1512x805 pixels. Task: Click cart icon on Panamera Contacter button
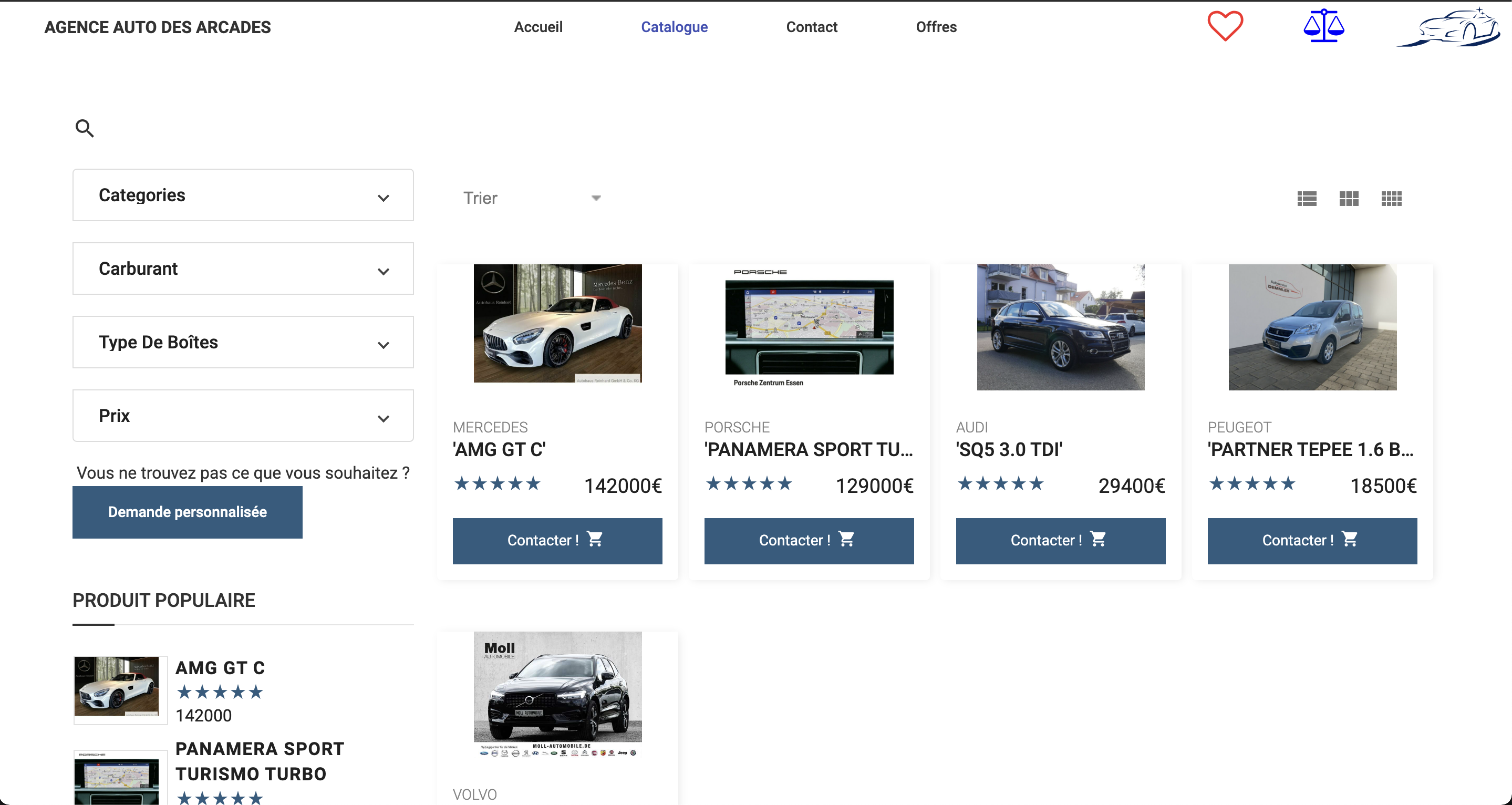[x=846, y=539]
